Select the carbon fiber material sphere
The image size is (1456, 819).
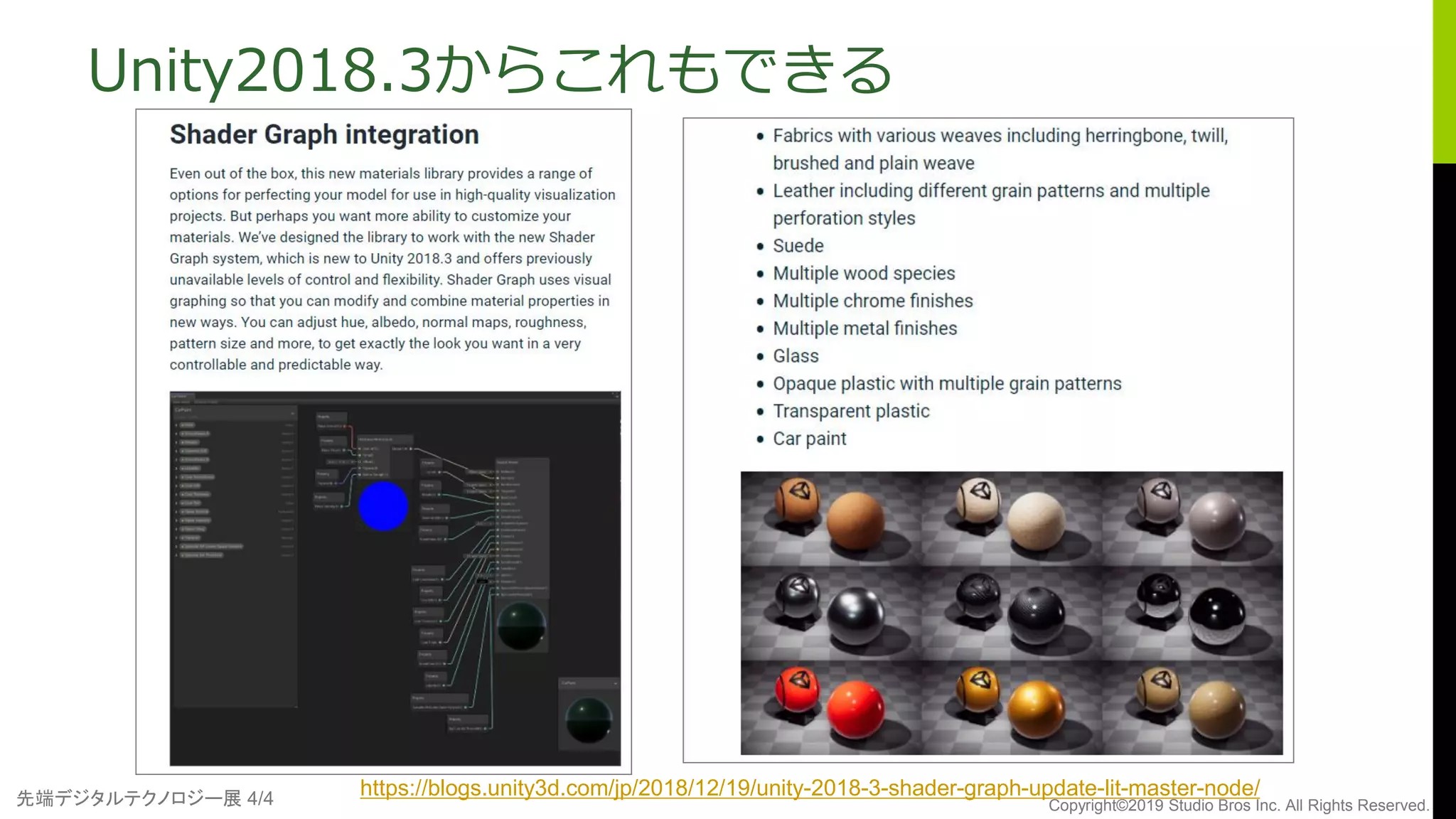1037,616
